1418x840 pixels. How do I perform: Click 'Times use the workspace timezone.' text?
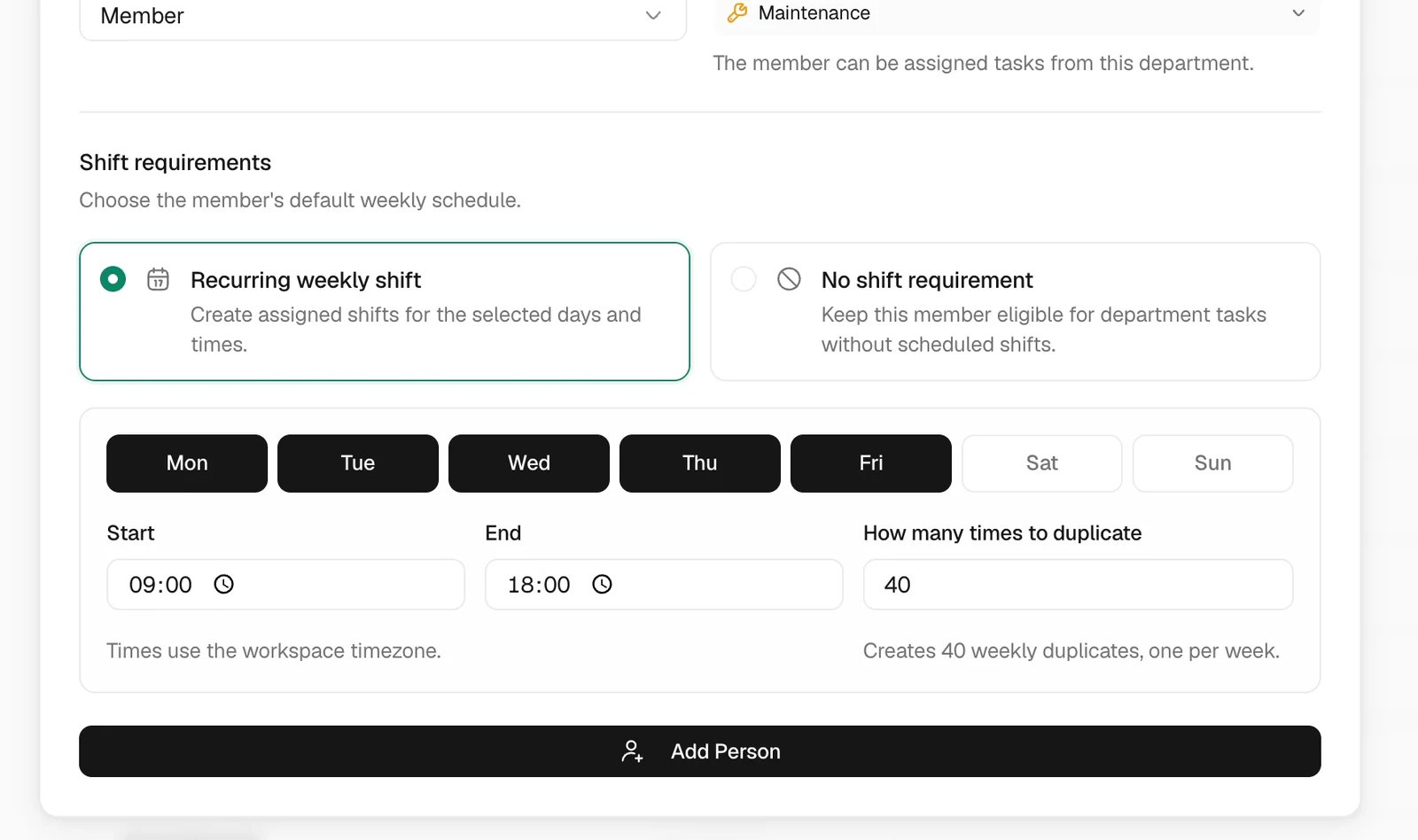click(274, 650)
